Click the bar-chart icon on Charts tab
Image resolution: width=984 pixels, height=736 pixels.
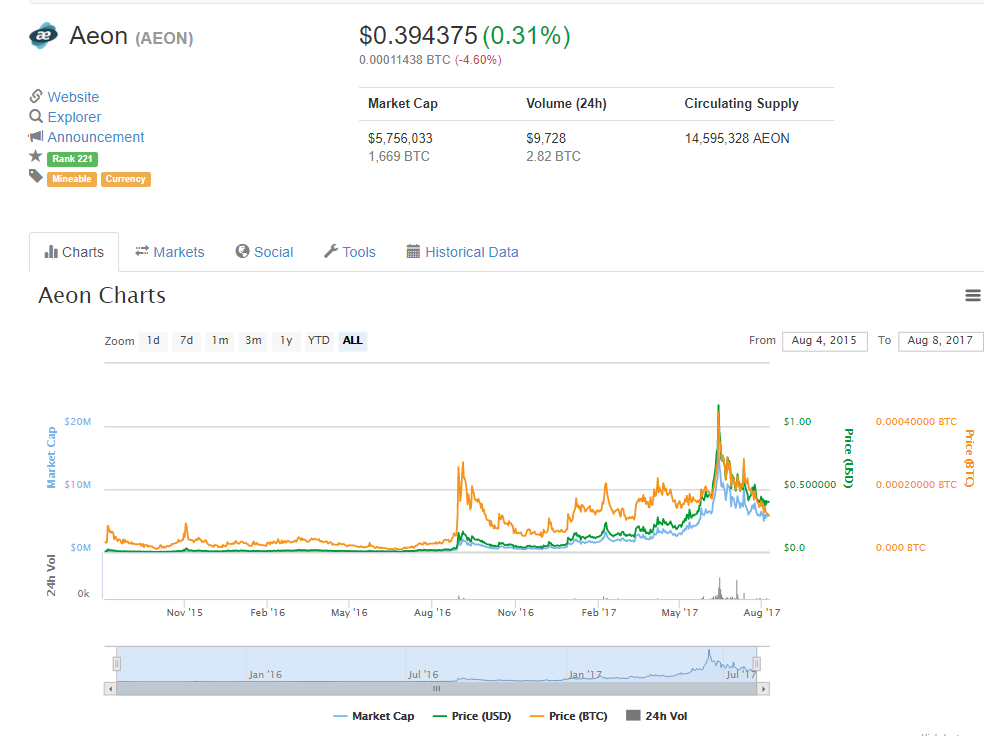51,252
